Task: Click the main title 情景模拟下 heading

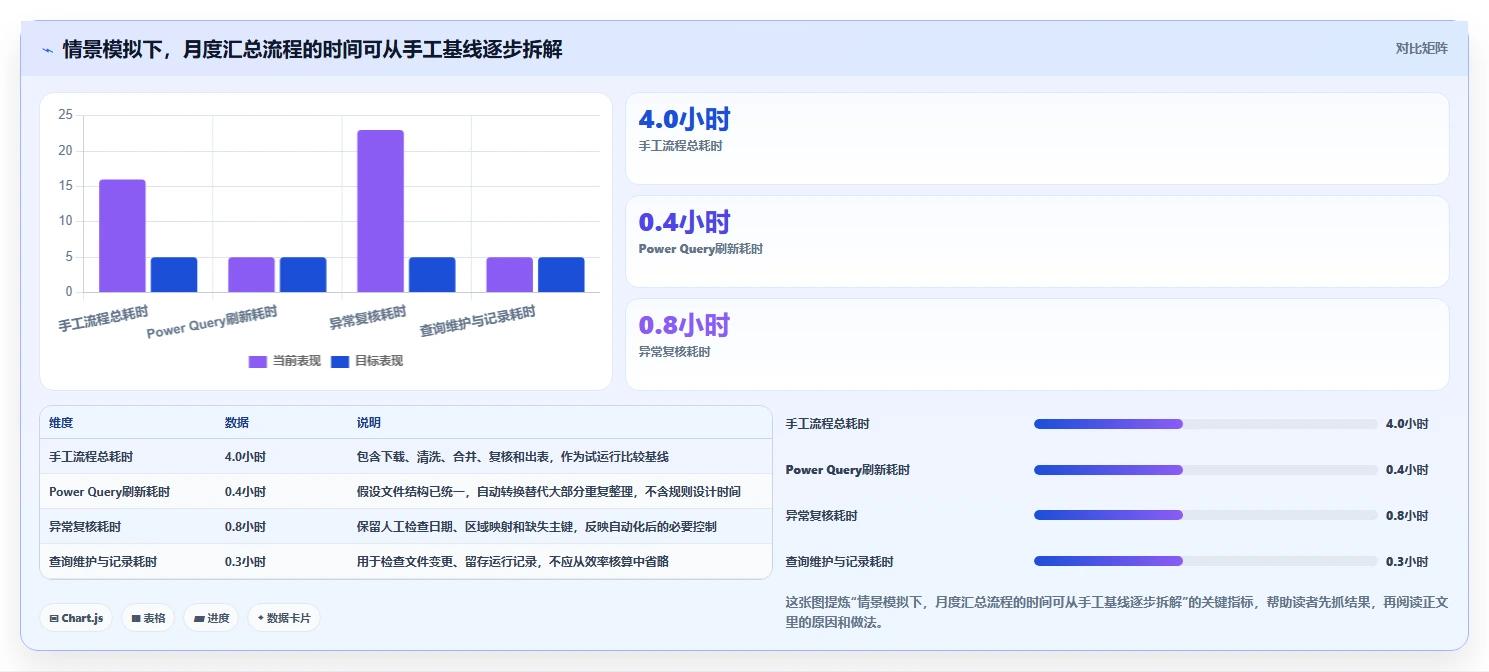Action: click(x=312, y=49)
